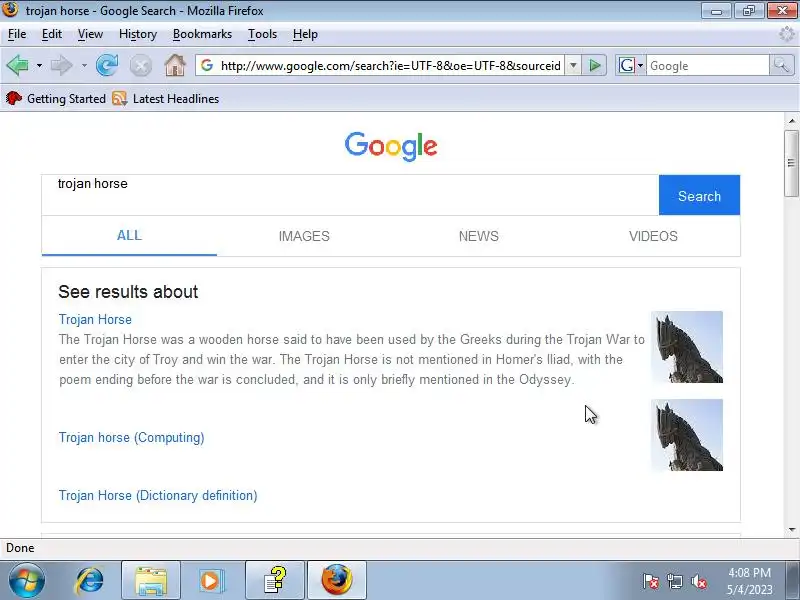The height and width of the screenshot is (600, 800).
Task: Open the forward history dropdown arrow
Action: coord(84,66)
